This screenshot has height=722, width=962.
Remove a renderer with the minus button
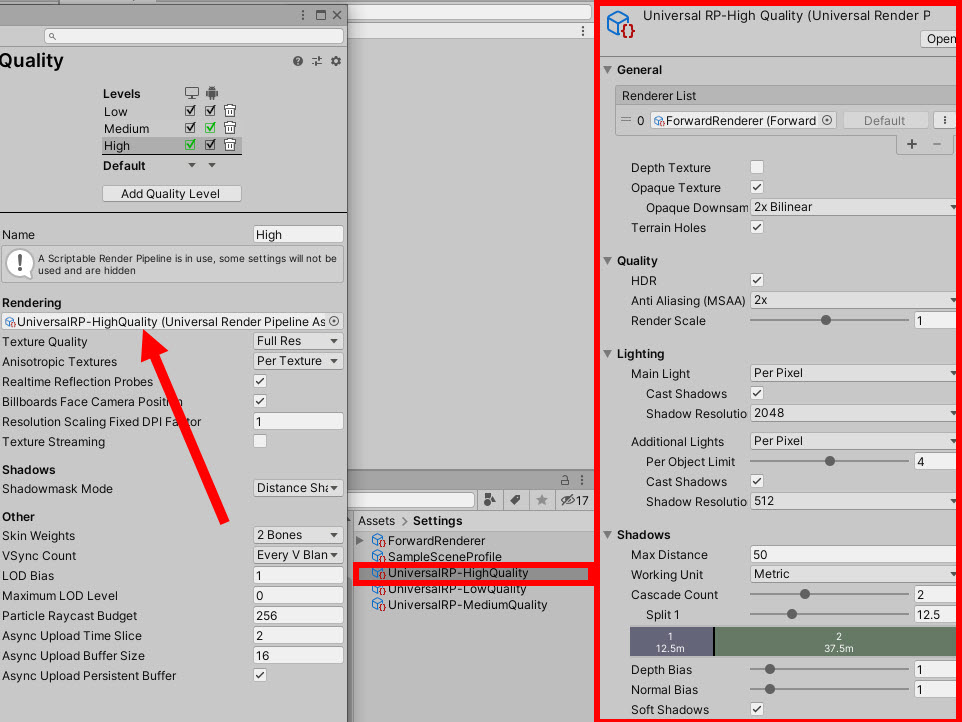point(937,144)
